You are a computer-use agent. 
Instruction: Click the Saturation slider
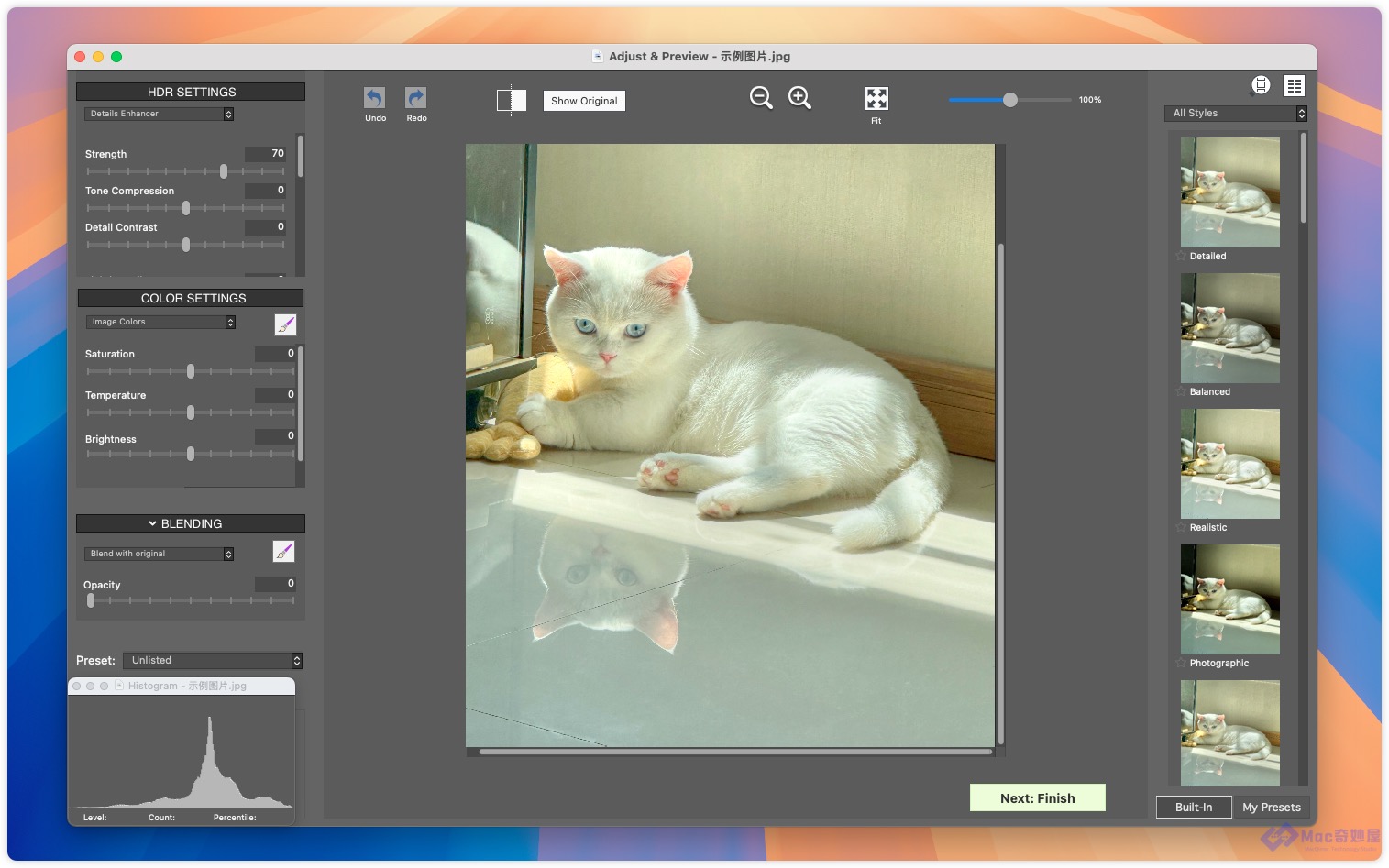[x=190, y=371]
